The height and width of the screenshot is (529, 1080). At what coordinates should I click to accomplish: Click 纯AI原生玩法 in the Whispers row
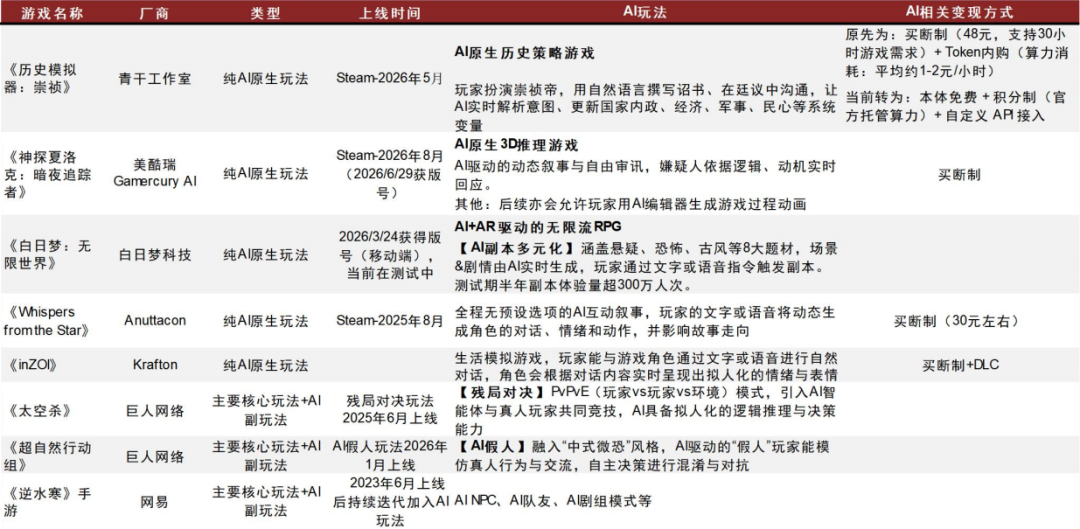click(x=265, y=321)
